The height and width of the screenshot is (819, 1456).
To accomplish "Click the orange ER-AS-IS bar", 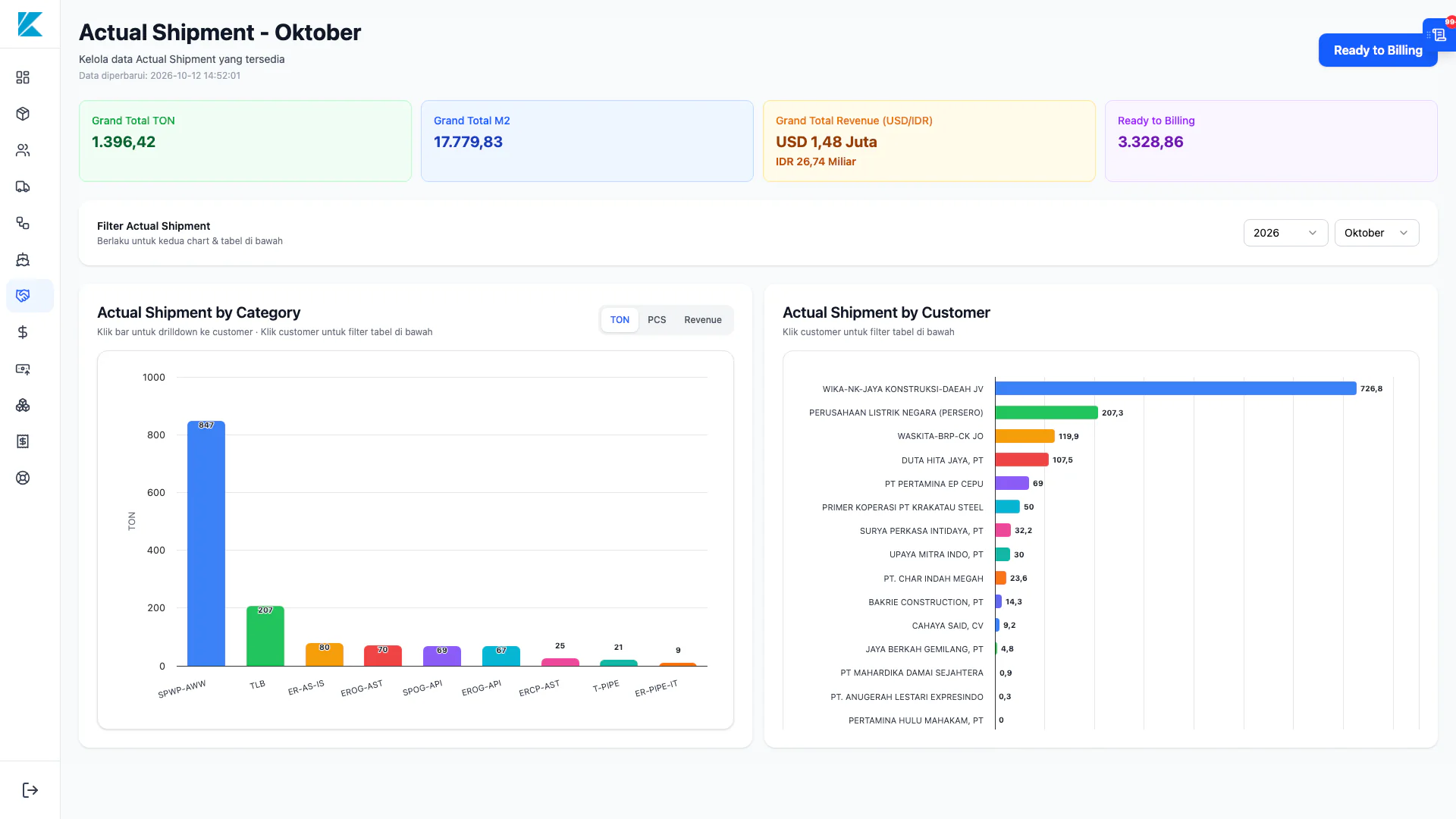I will (x=325, y=654).
